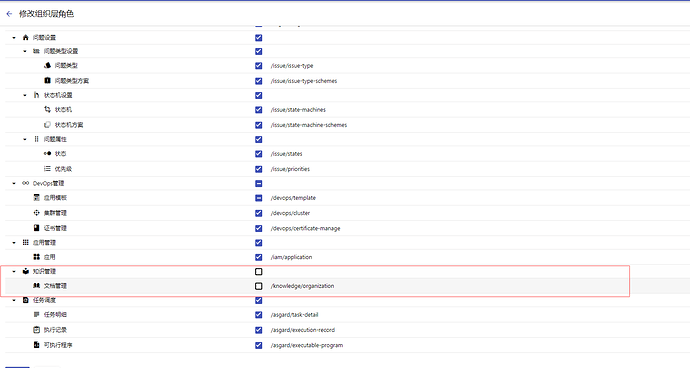Click the icon next to 问题类型方案
Image resolution: width=690 pixels, height=368 pixels.
[x=48, y=81]
